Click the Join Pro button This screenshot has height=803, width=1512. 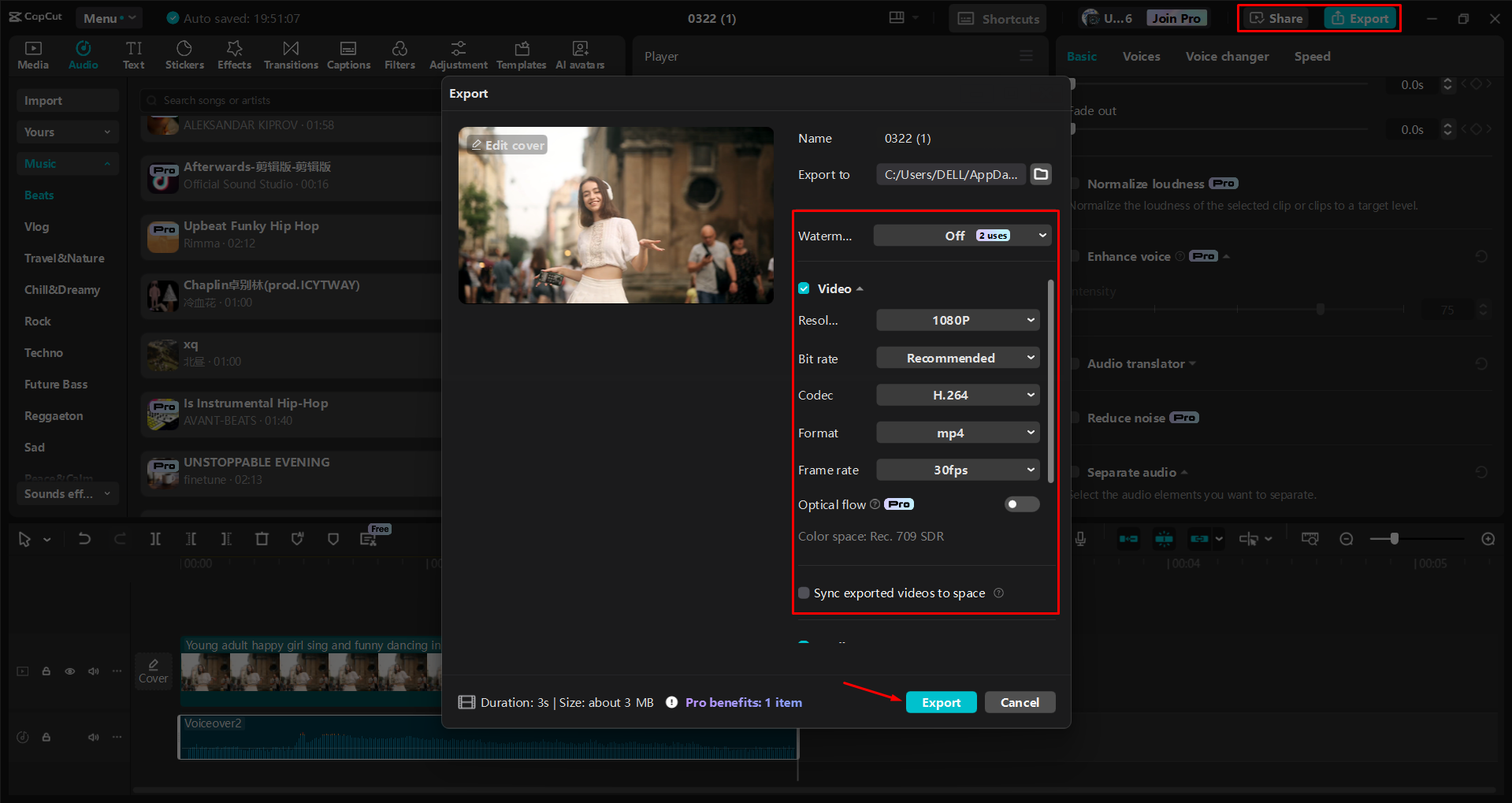tap(1176, 17)
